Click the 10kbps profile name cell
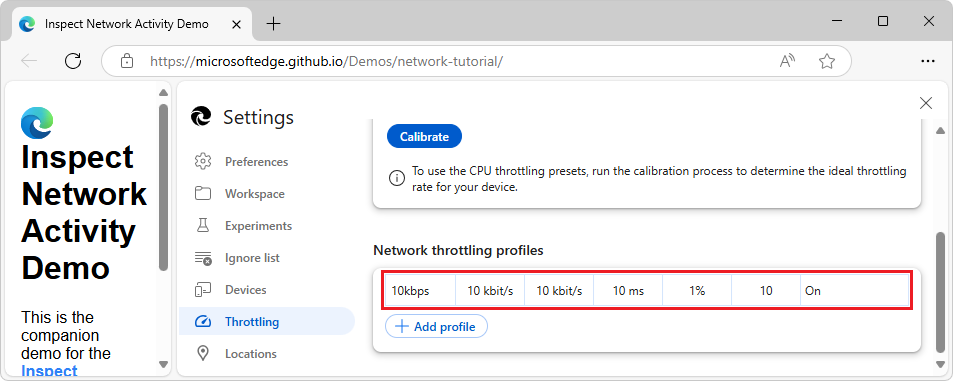Image resolution: width=953 pixels, height=381 pixels. 421,290
